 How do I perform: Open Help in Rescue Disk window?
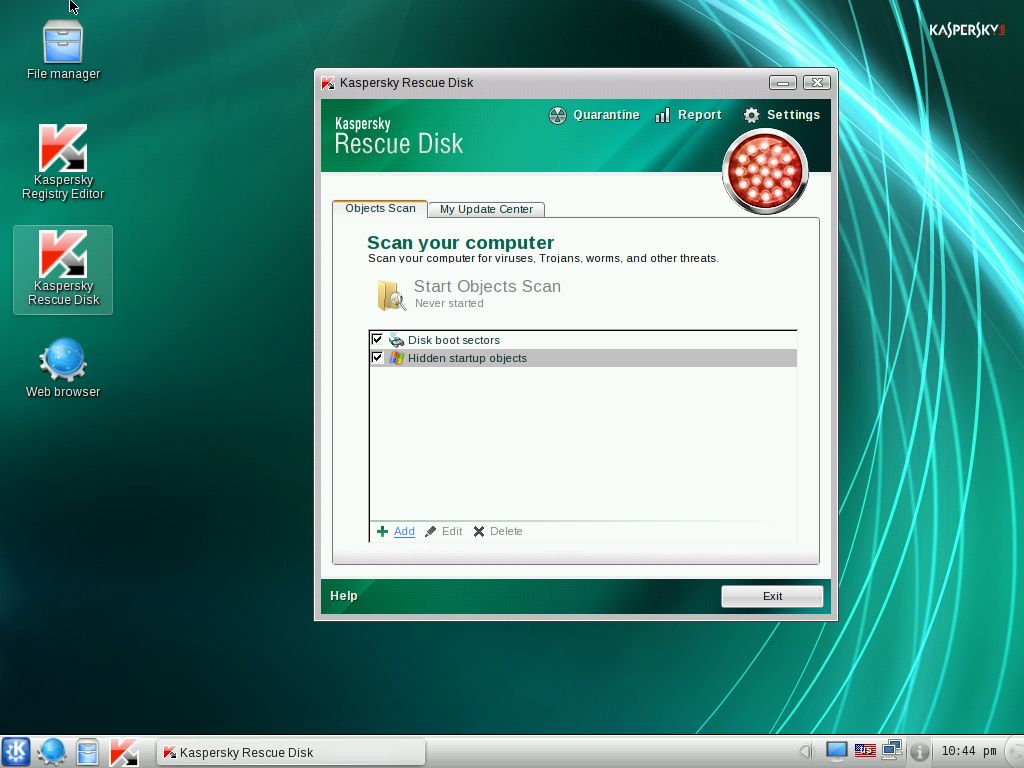coord(344,596)
